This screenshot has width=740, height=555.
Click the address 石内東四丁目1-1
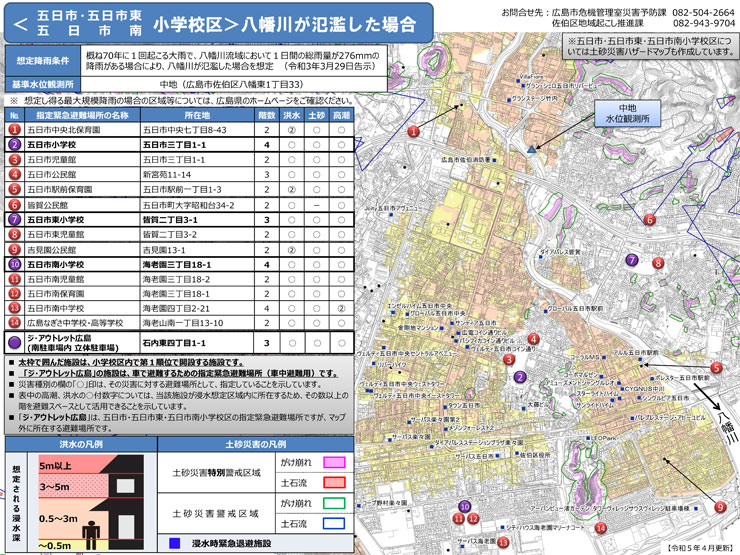[174, 343]
